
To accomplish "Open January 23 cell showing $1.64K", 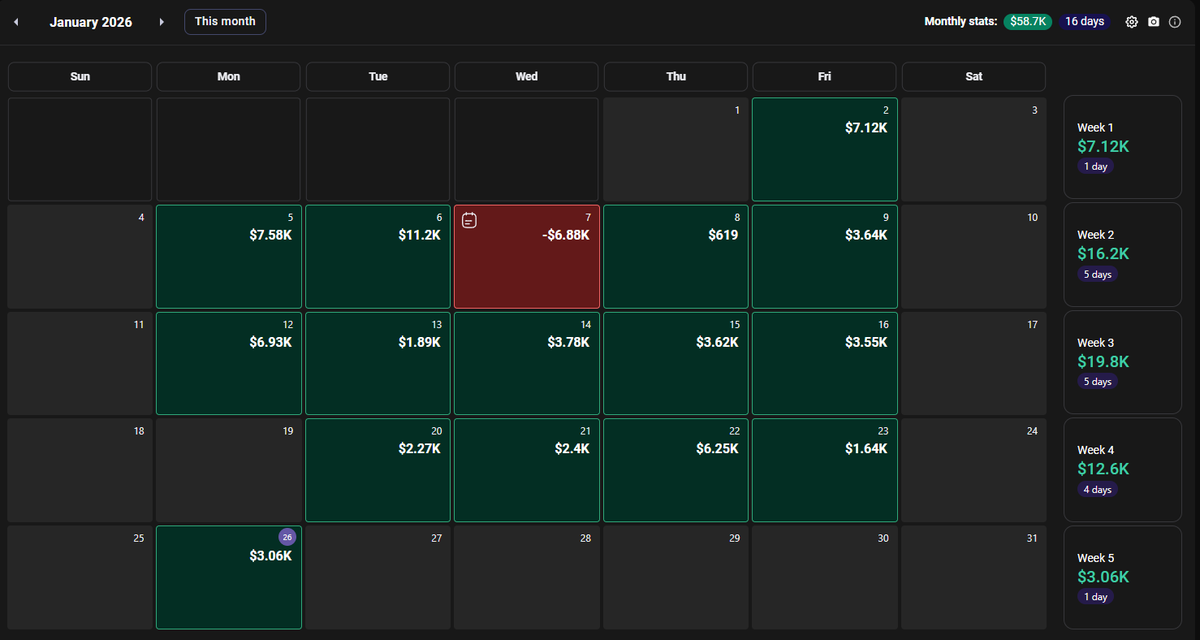I will tap(825, 470).
